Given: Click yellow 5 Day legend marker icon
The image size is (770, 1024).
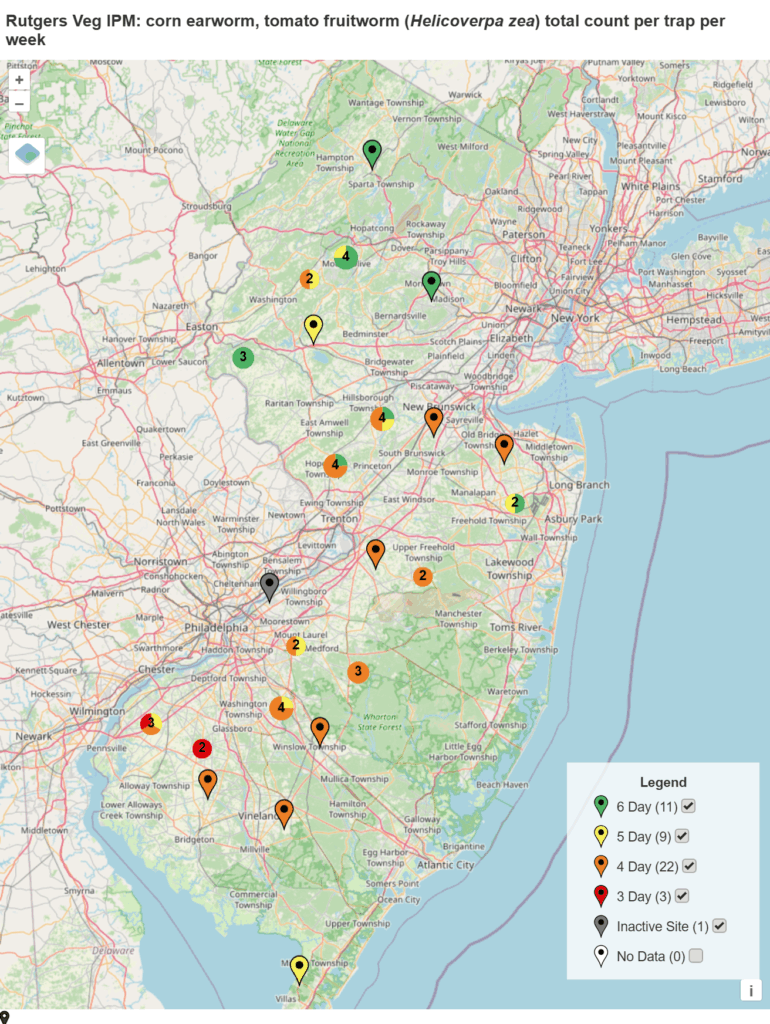Looking at the screenshot, I should (x=601, y=837).
